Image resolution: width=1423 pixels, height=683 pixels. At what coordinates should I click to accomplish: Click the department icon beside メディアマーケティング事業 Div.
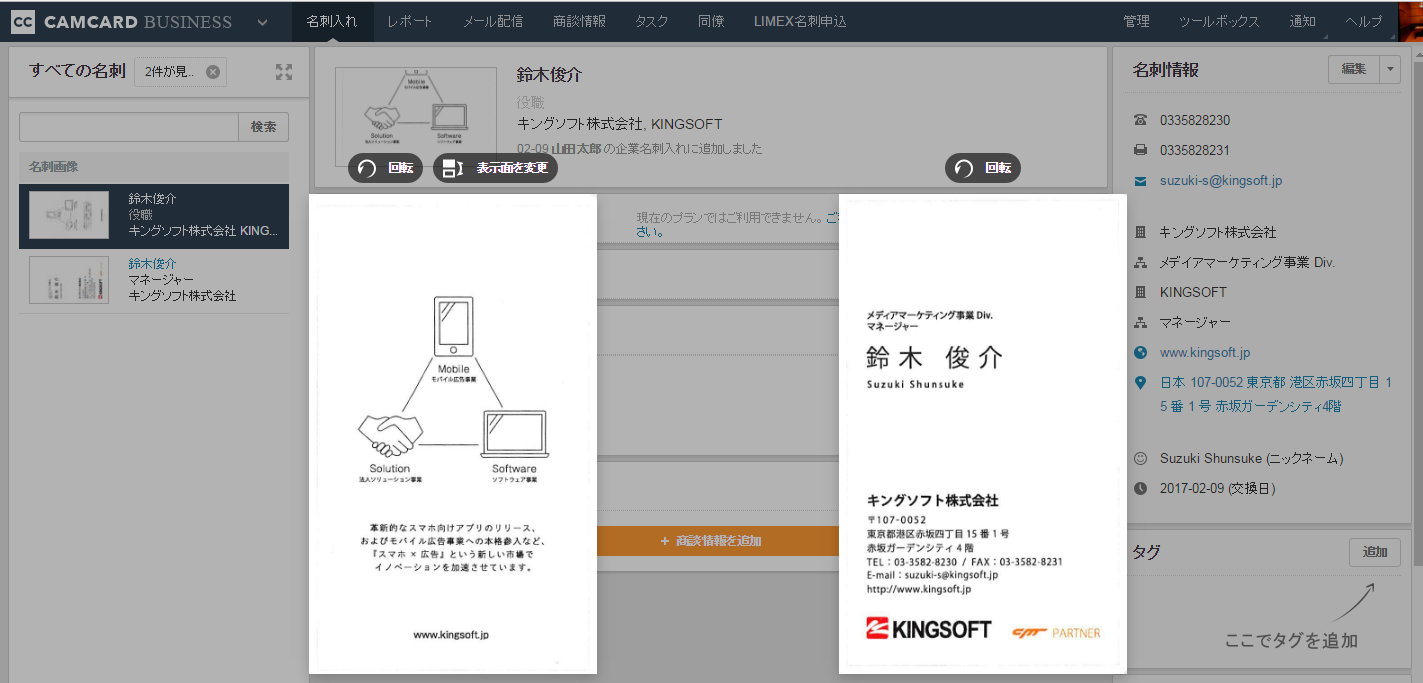tap(1141, 263)
